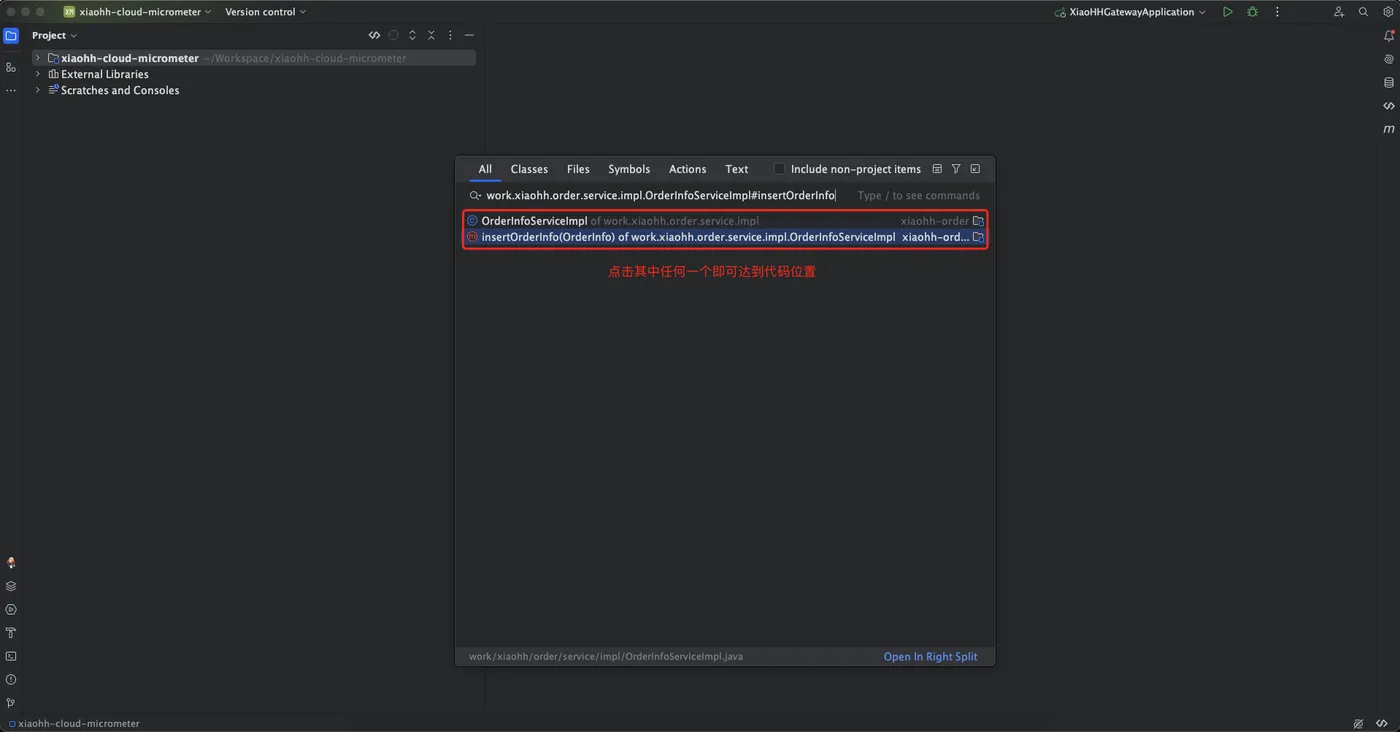Enable Include non-project items checkbox
The width and height of the screenshot is (1400, 732).
tap(779, 169)
